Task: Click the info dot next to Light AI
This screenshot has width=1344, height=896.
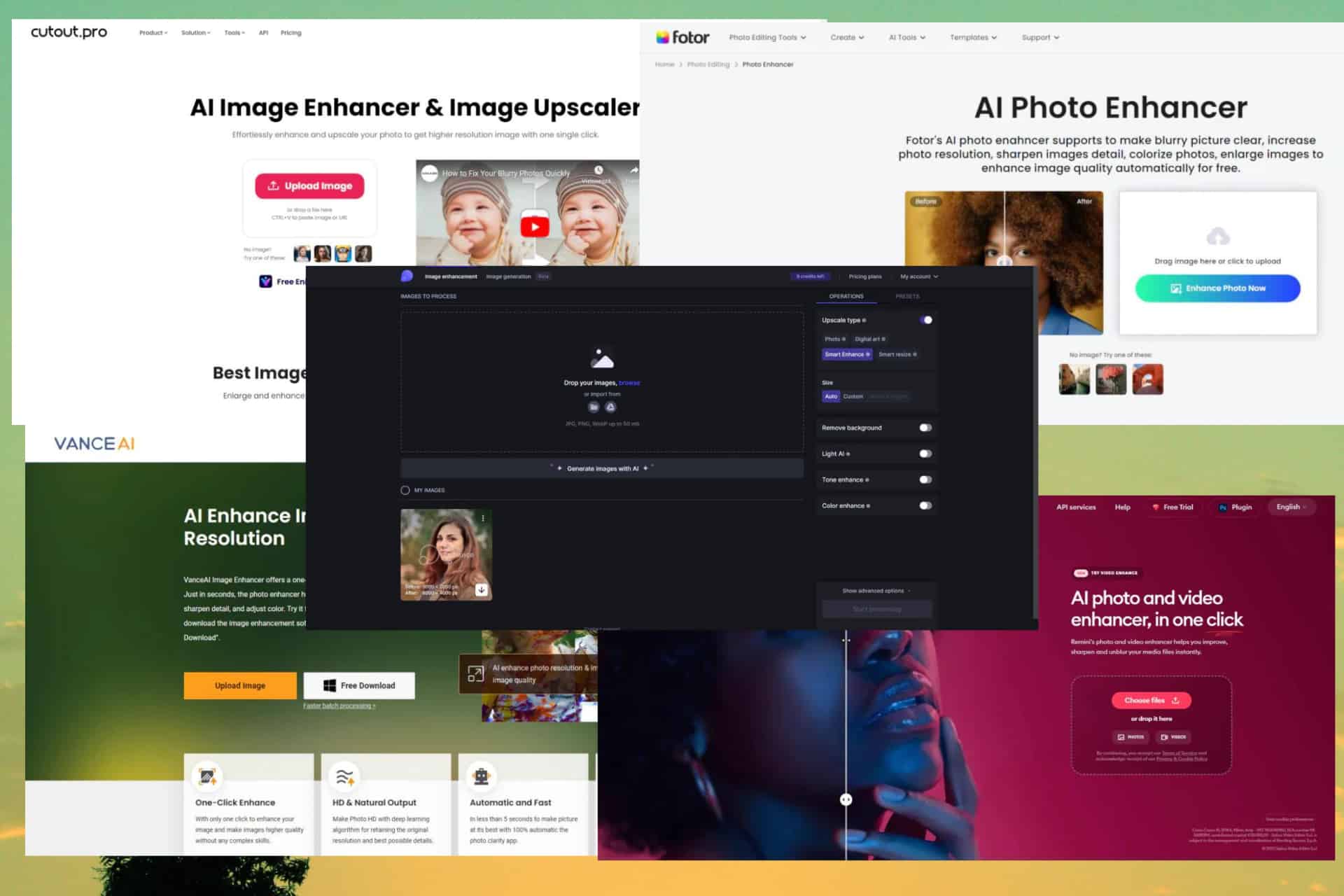Action: click(848, 454)
